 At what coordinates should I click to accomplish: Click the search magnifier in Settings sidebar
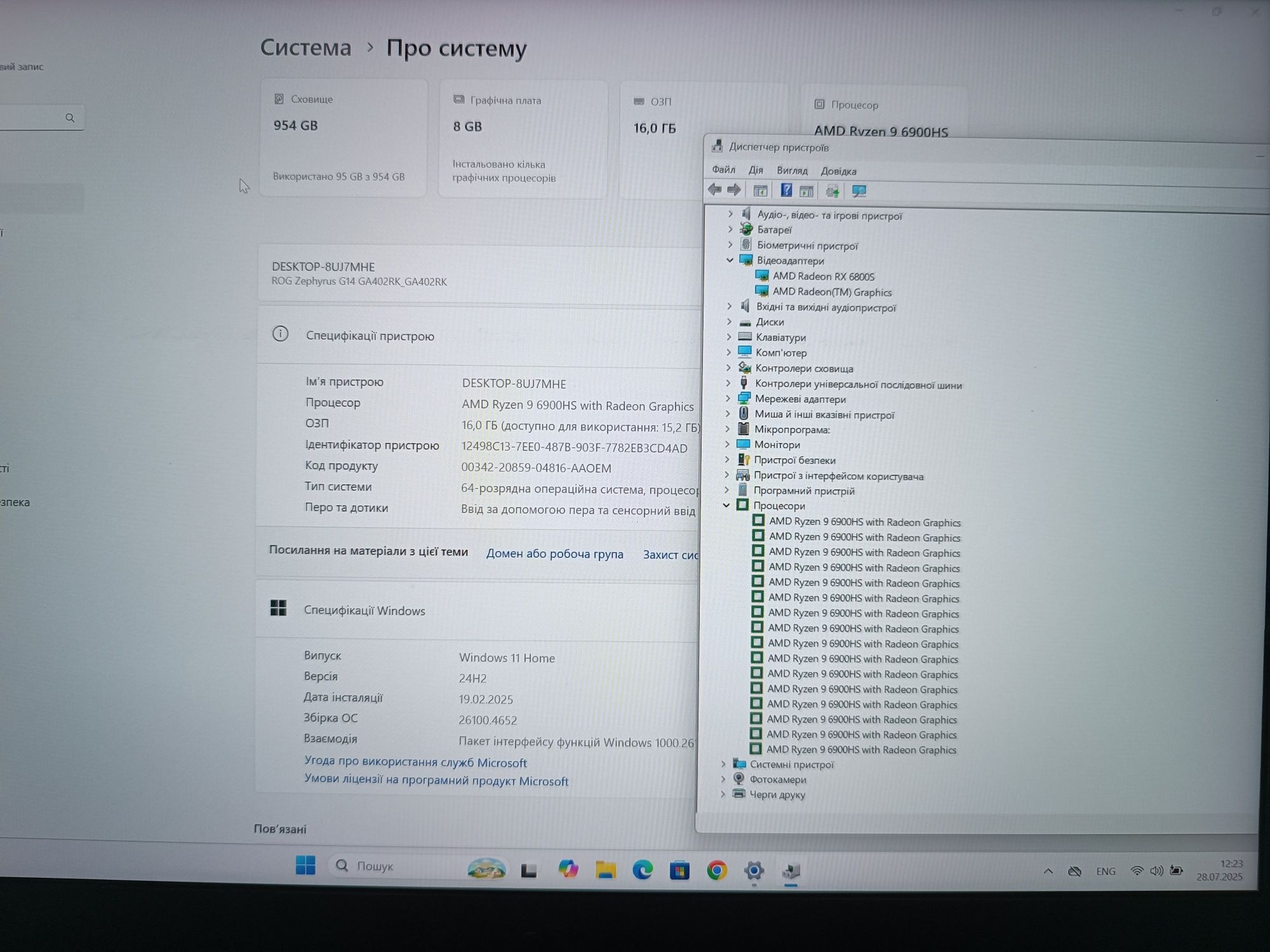pos(70,118)
